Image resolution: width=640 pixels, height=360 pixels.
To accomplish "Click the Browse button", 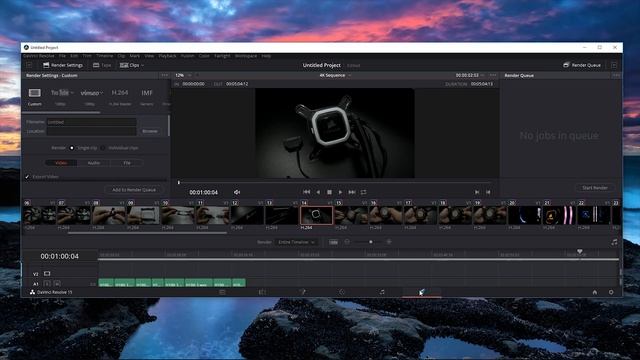I will pos(150,131).
